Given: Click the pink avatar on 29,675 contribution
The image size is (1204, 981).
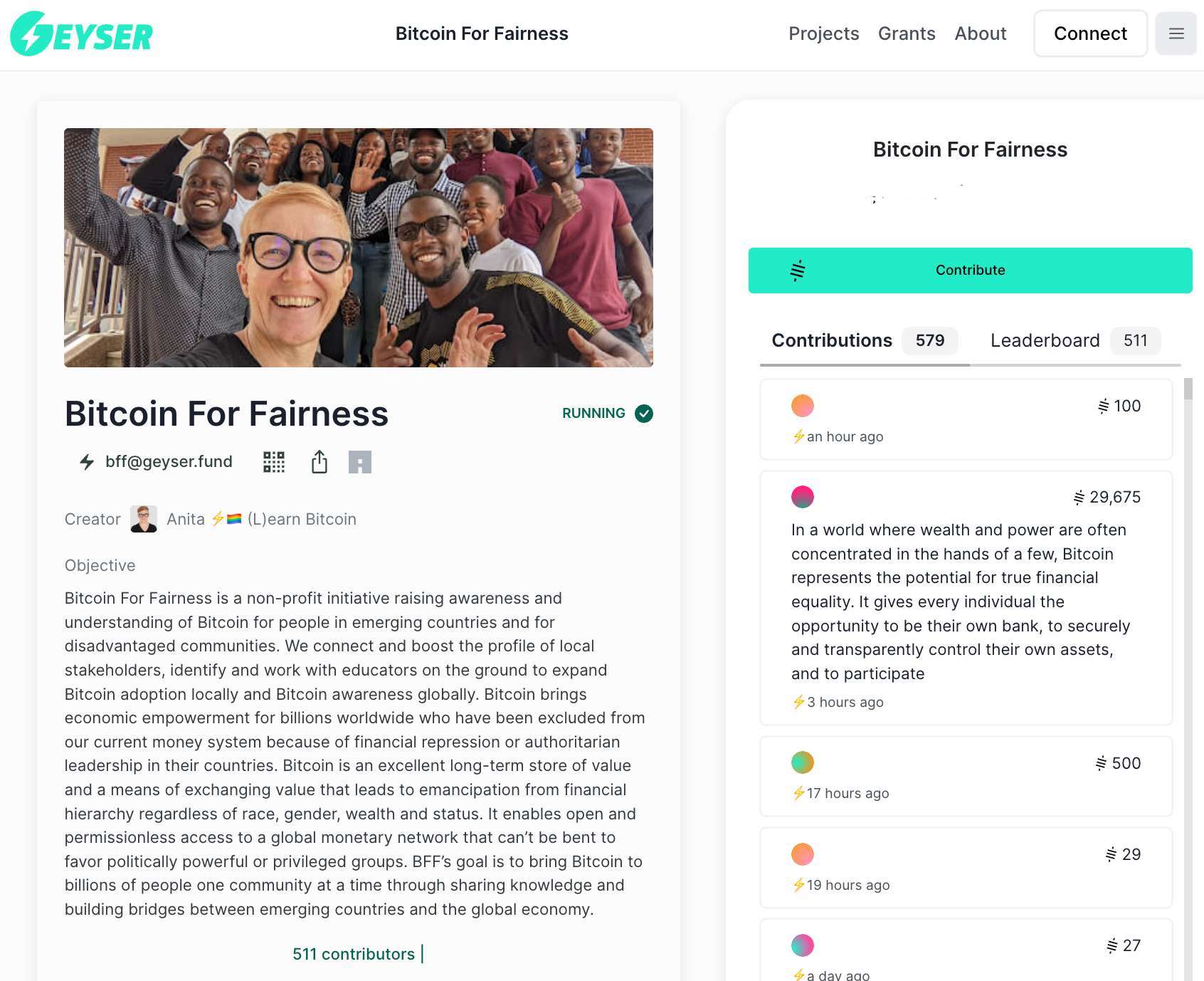Looking at the screenshot, I should 803,497.
